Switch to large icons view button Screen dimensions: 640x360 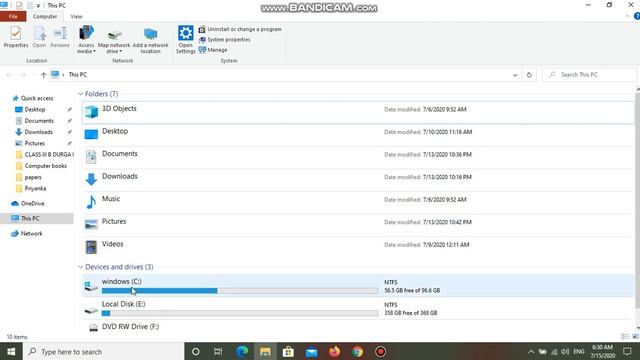point(635,337)
